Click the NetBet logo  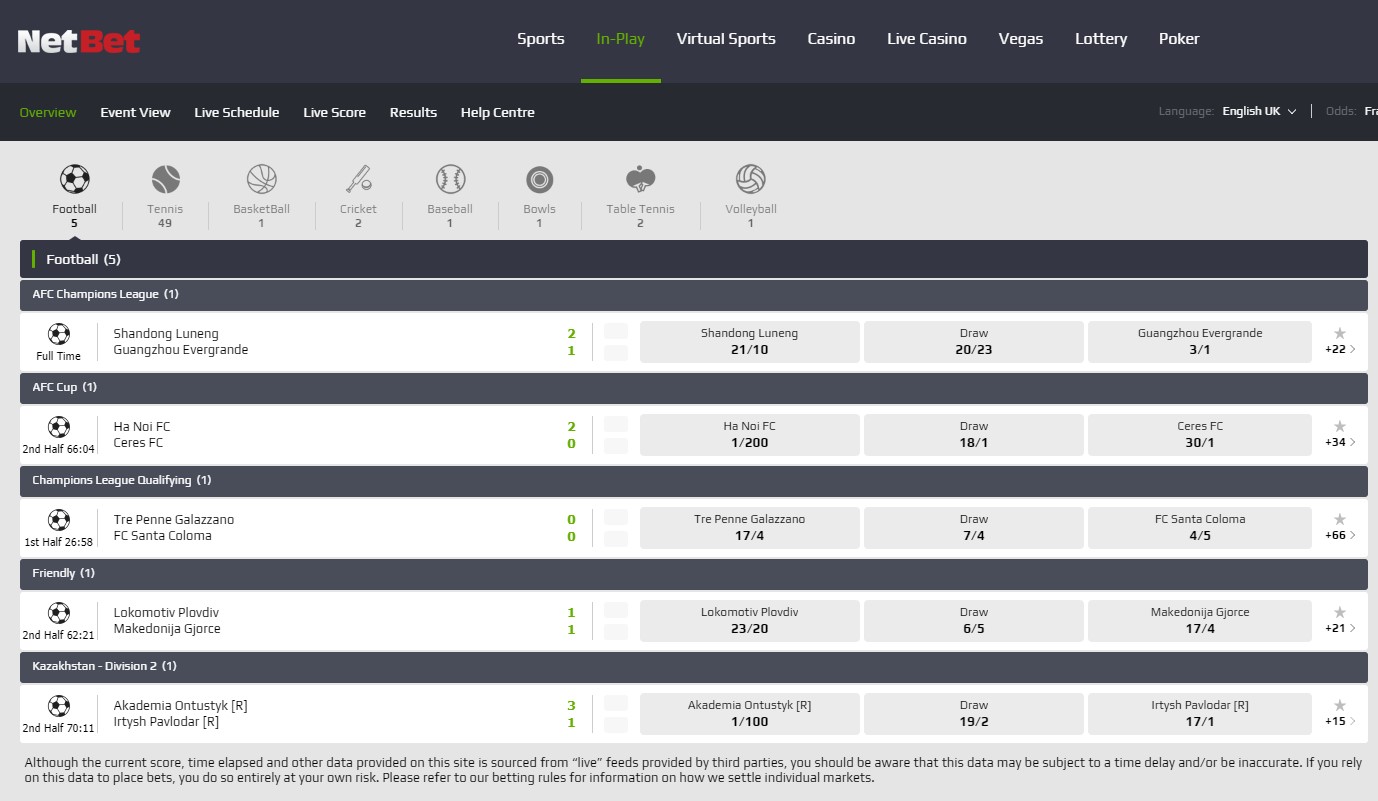[x=79, y=41]
